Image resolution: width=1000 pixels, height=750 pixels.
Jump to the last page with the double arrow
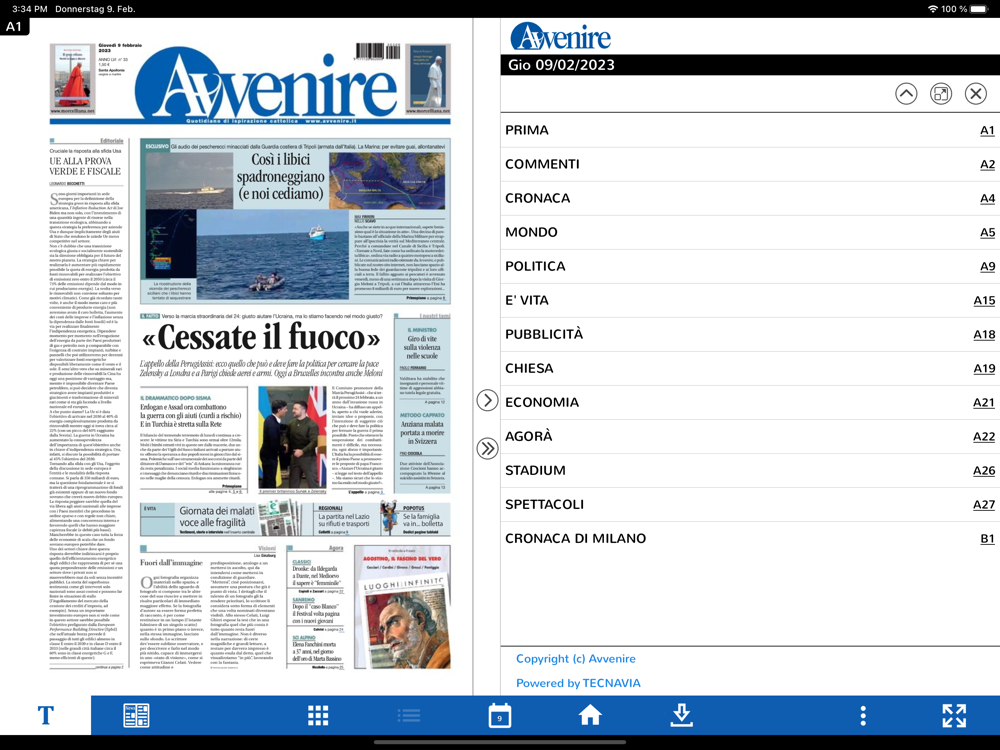487,448
